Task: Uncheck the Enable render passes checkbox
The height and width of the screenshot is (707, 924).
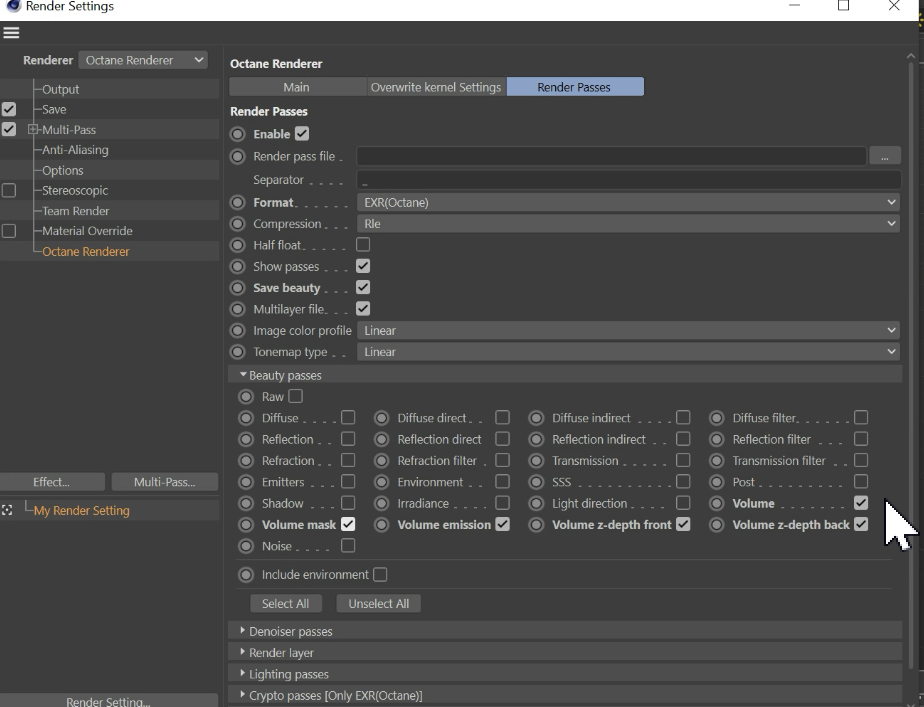Action: click(x=302, y=134)
